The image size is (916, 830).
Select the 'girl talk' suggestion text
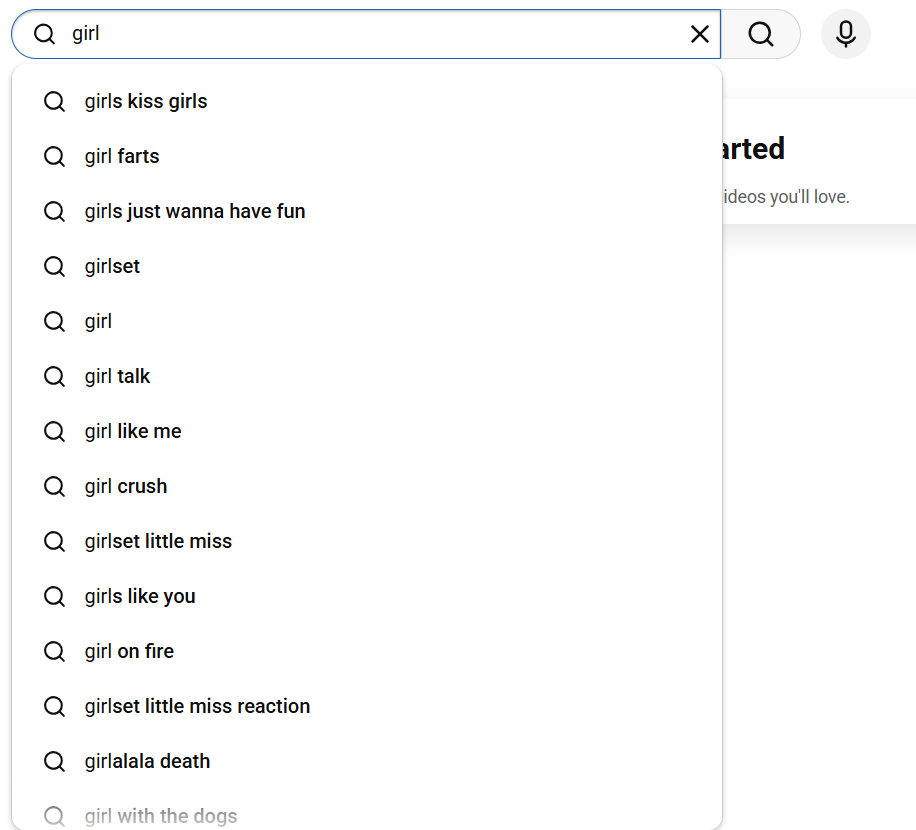coord(117,377)
